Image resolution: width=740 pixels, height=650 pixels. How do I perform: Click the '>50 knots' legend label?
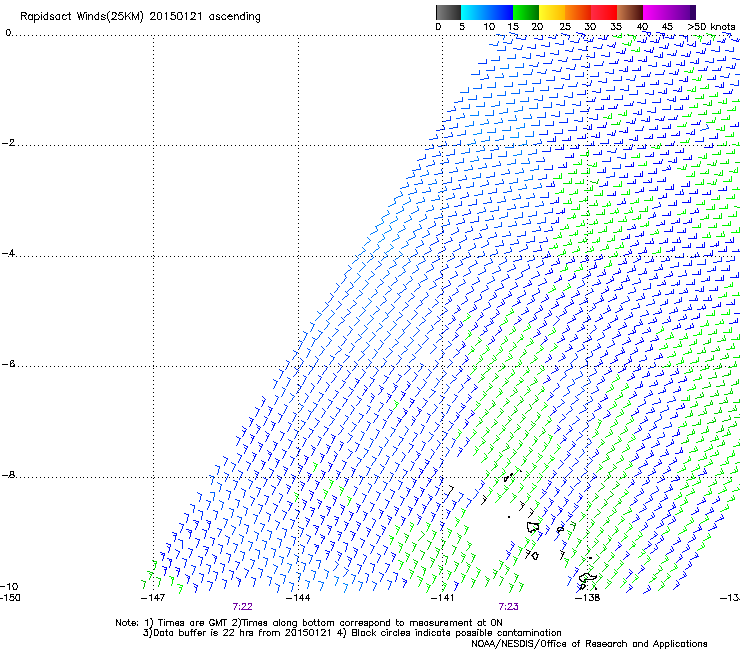(x=712, y=27)
